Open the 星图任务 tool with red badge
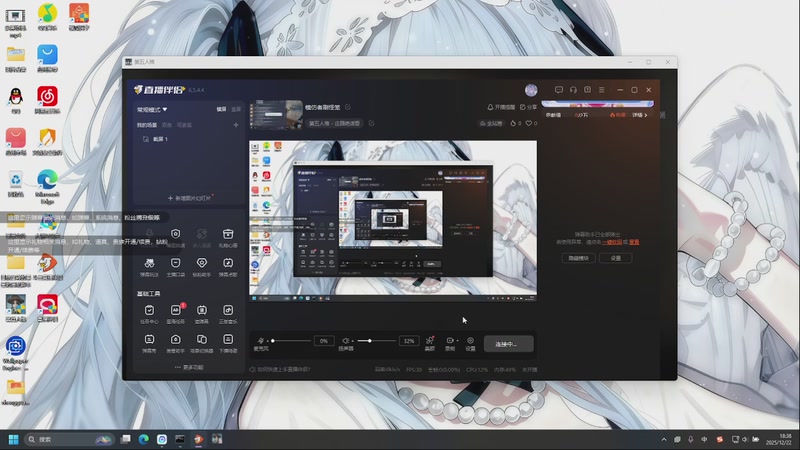This screenshot has width=800, height=450. tap(176, 314)
